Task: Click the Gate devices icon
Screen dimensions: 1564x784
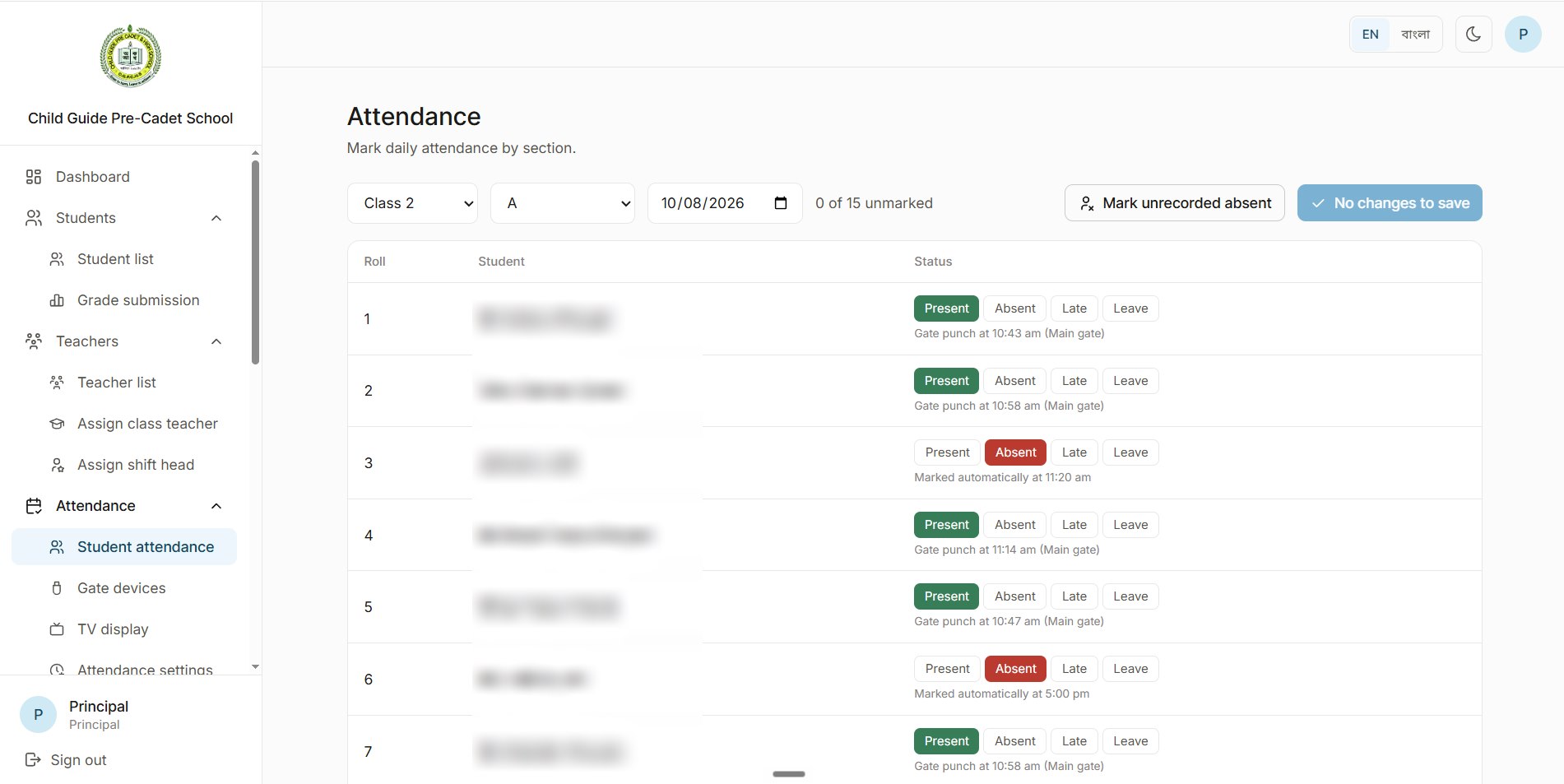Action: pos(57,588)
